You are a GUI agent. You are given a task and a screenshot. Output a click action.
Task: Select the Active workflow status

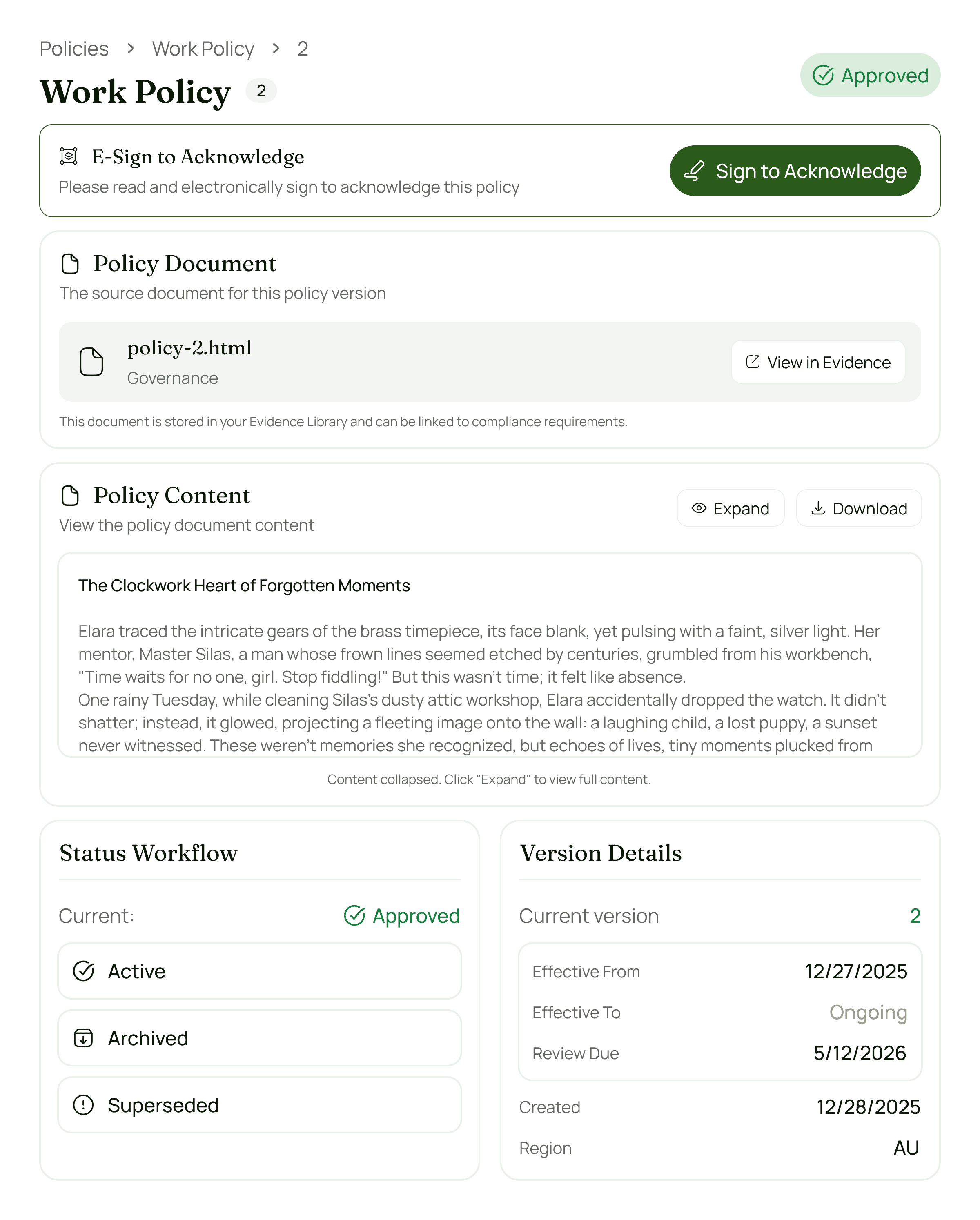259,971
